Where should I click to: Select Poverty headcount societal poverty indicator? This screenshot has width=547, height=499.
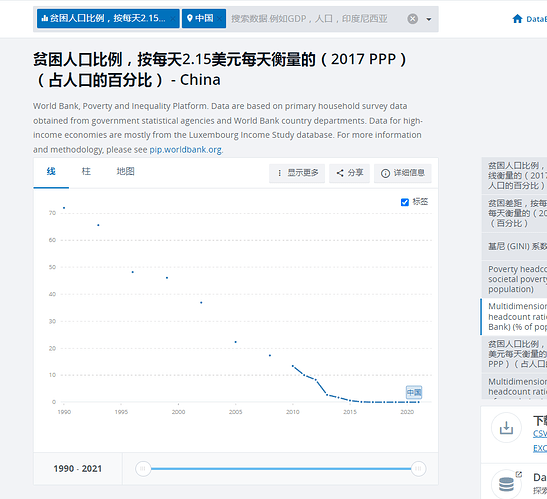tap(514, 279)
